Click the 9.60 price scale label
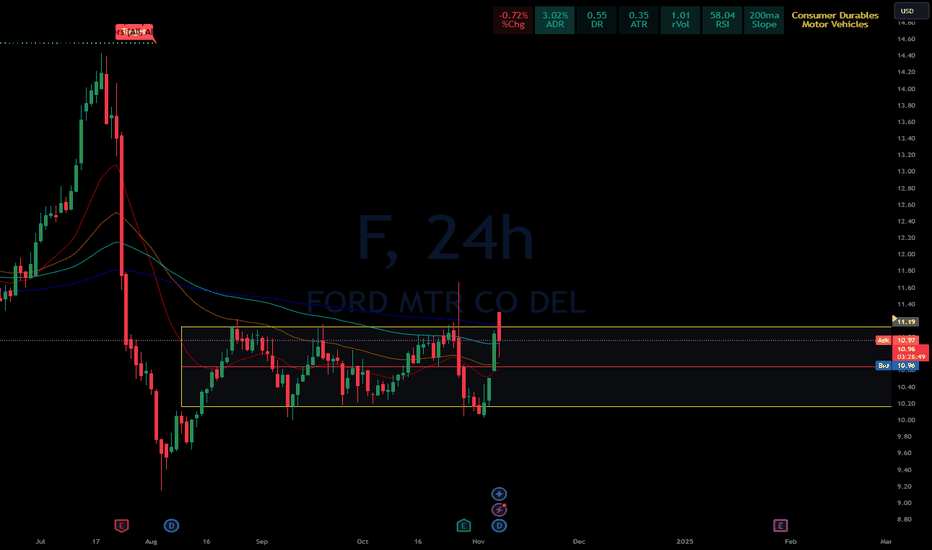 [x=906, y=453]
